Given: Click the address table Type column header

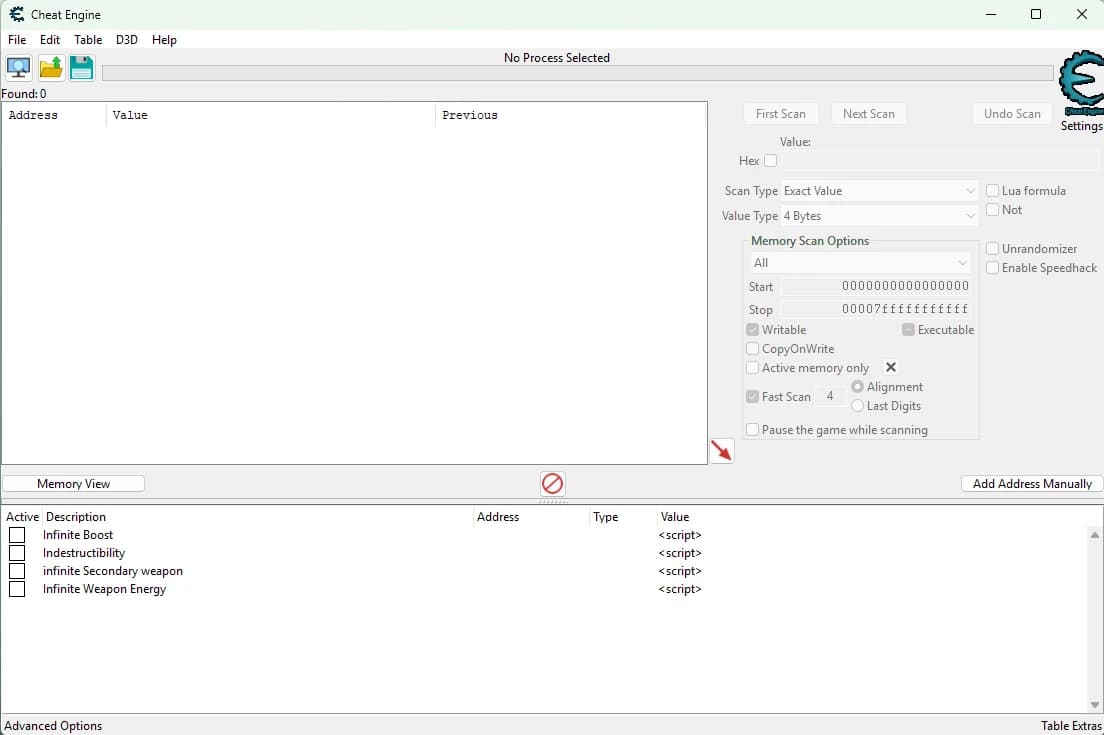Looking at the screenshot, I should [x=622, y=517].
